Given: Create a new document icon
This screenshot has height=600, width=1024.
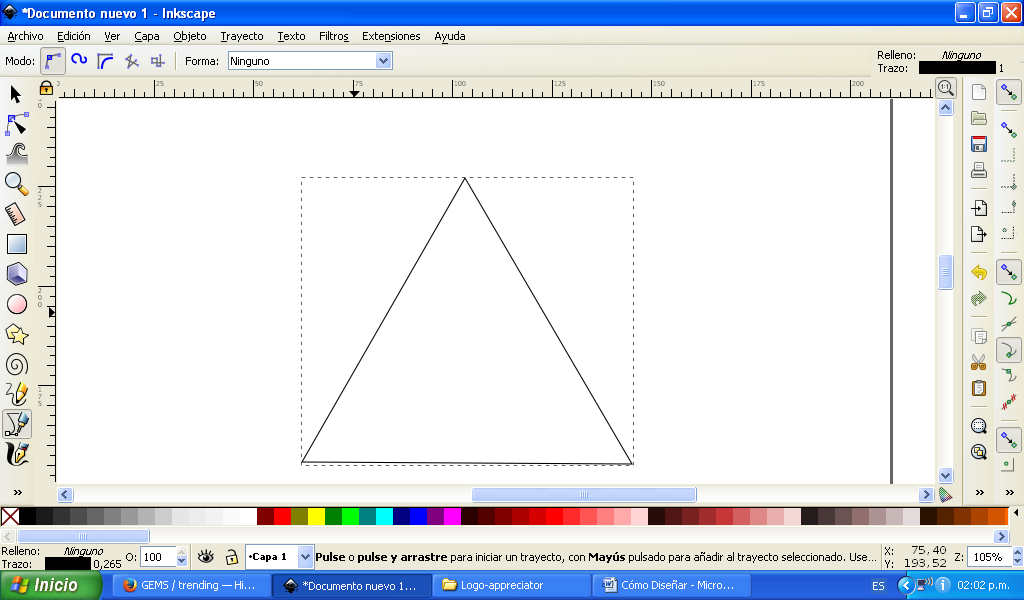Looking at the screenshot, I should click(978, 92).
